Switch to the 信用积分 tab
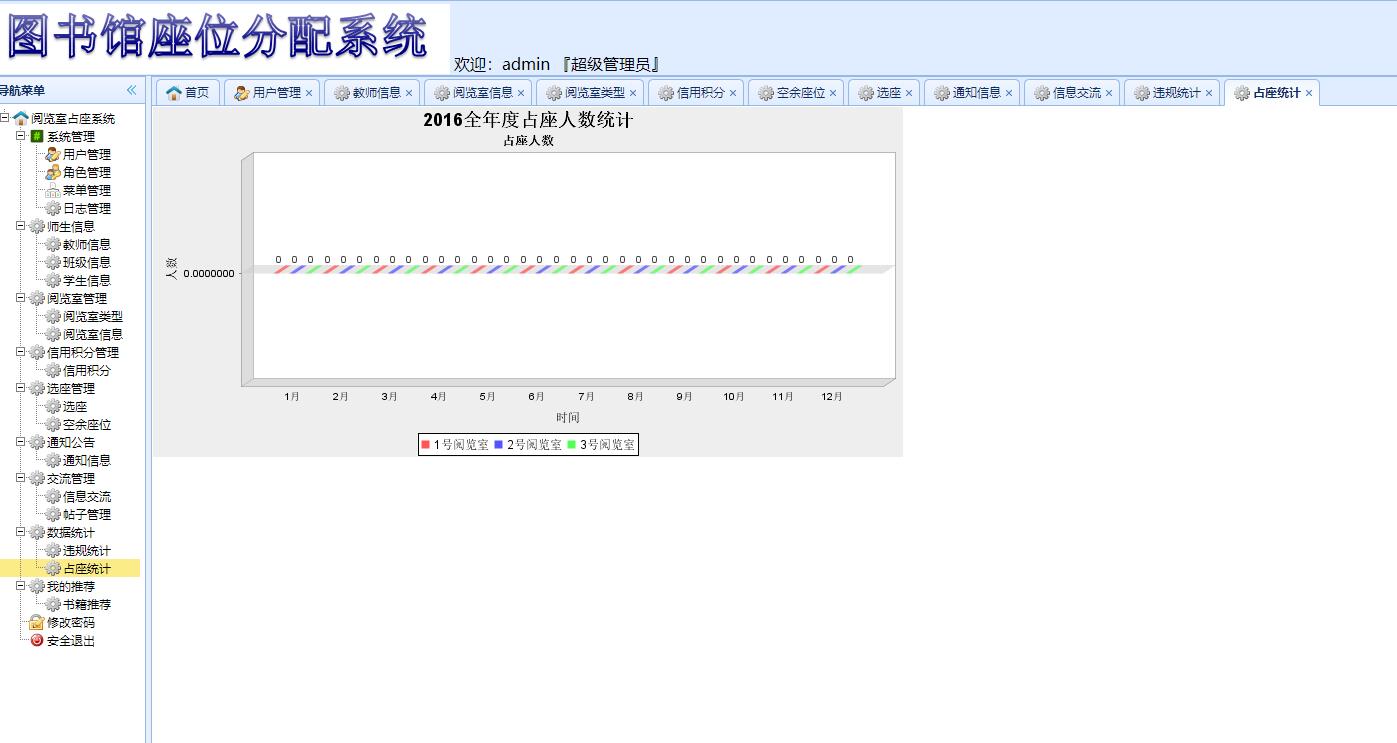 (x=701, y=92)
